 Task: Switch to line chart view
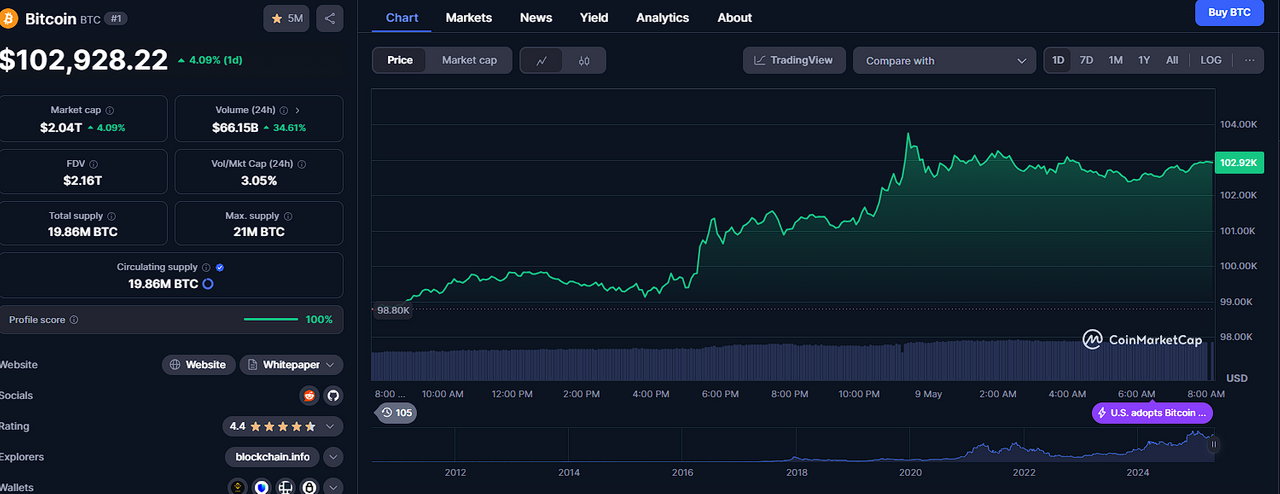(542, 61)
